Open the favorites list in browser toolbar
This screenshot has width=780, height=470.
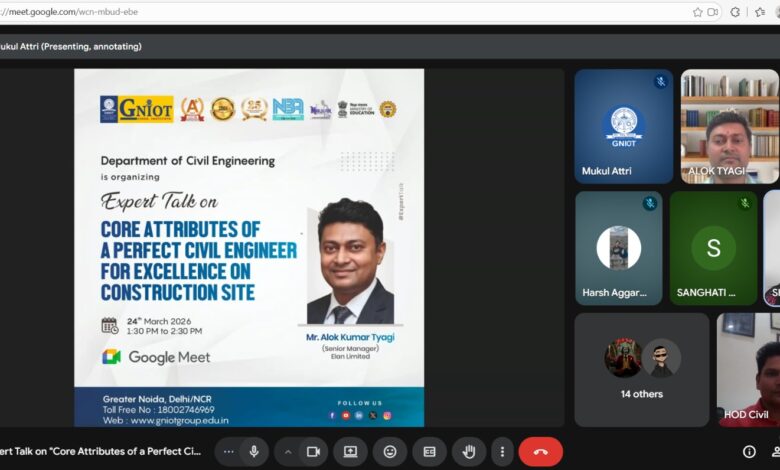click(758, 12)
